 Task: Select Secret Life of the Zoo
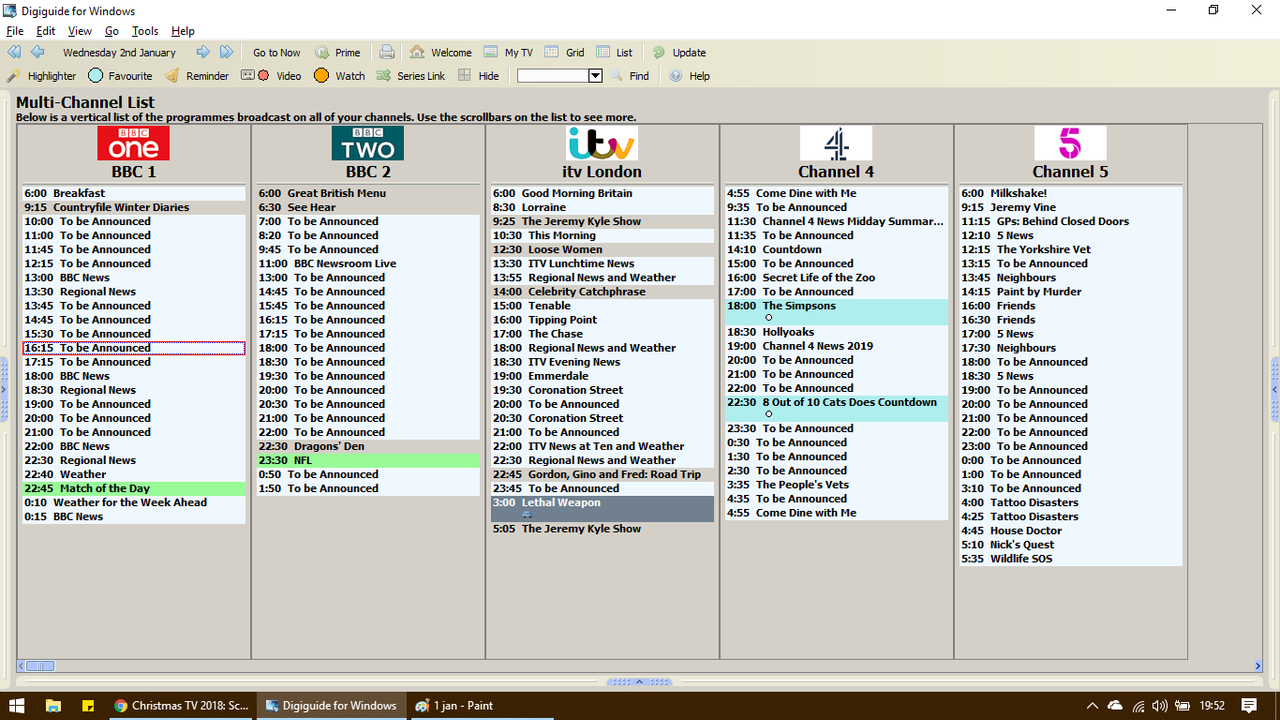tap(836, 278)
